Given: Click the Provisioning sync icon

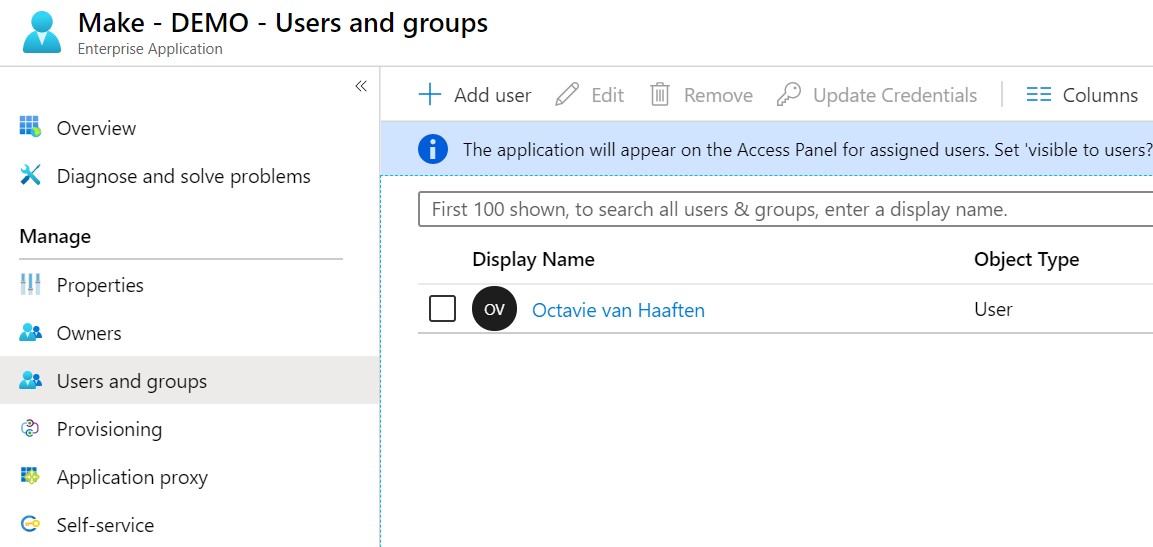Looking at the screenshot, I should [30, 429].
